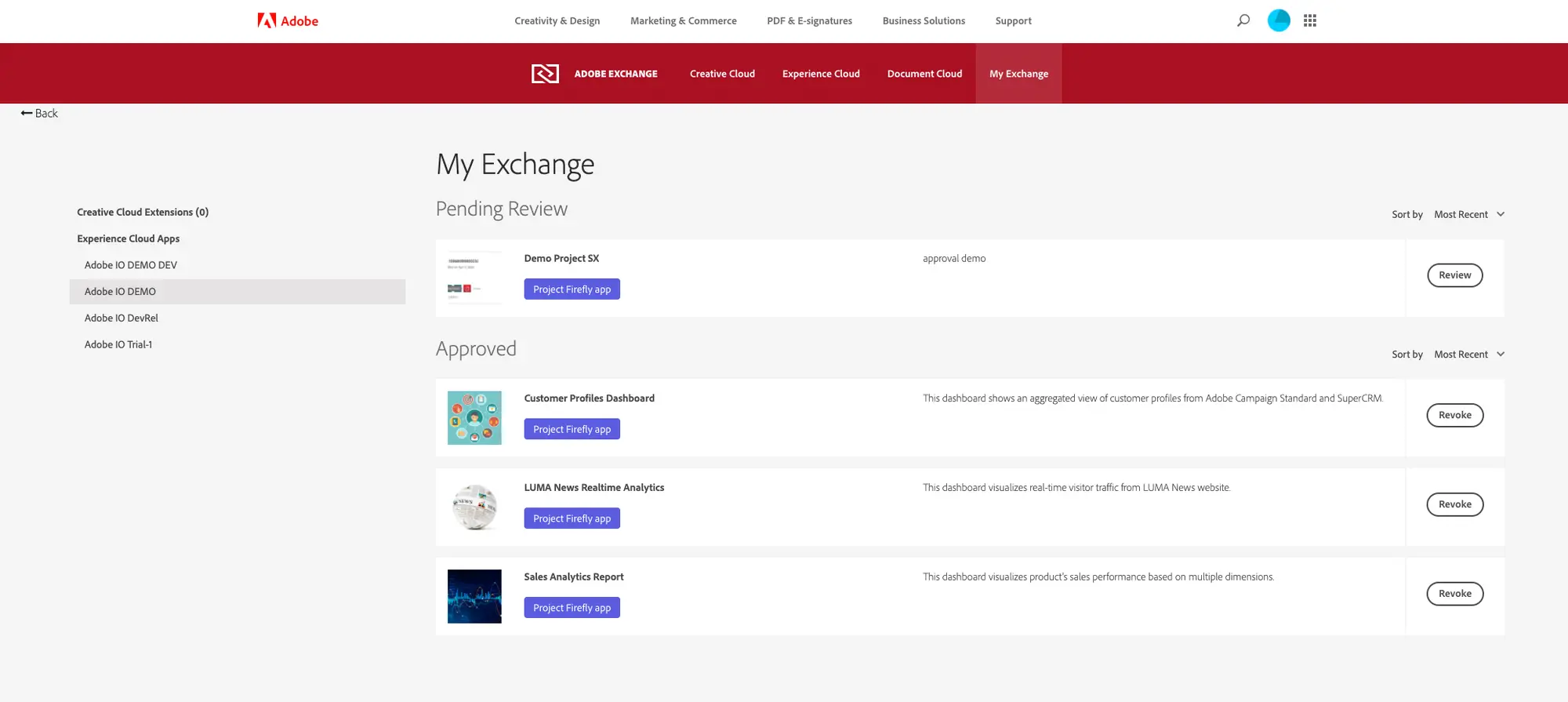Open the Sales Analytics Report thumbnail

point(474,596)
